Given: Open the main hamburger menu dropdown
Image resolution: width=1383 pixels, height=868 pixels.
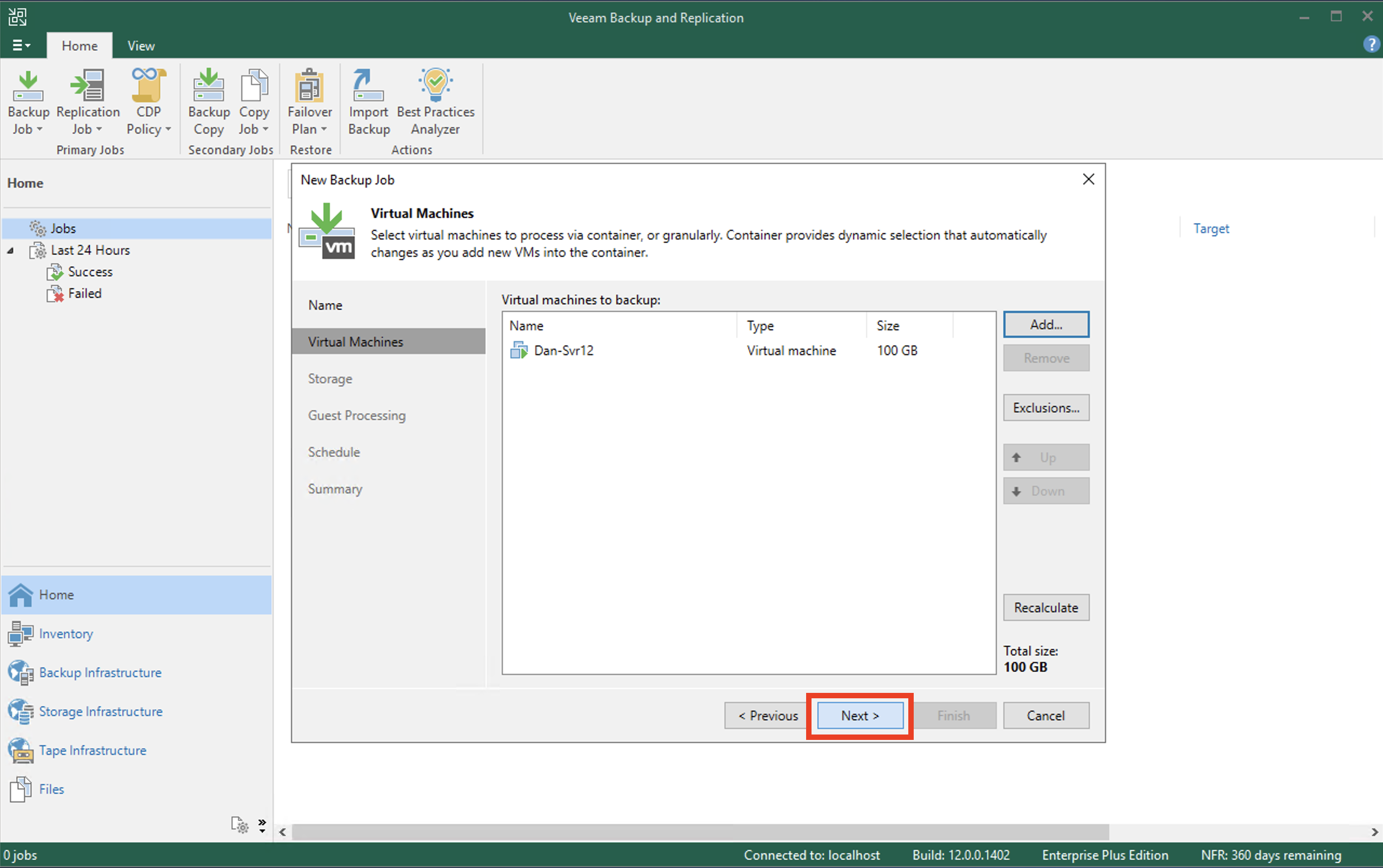Looking at the screenshot, I should coord(21,45).
